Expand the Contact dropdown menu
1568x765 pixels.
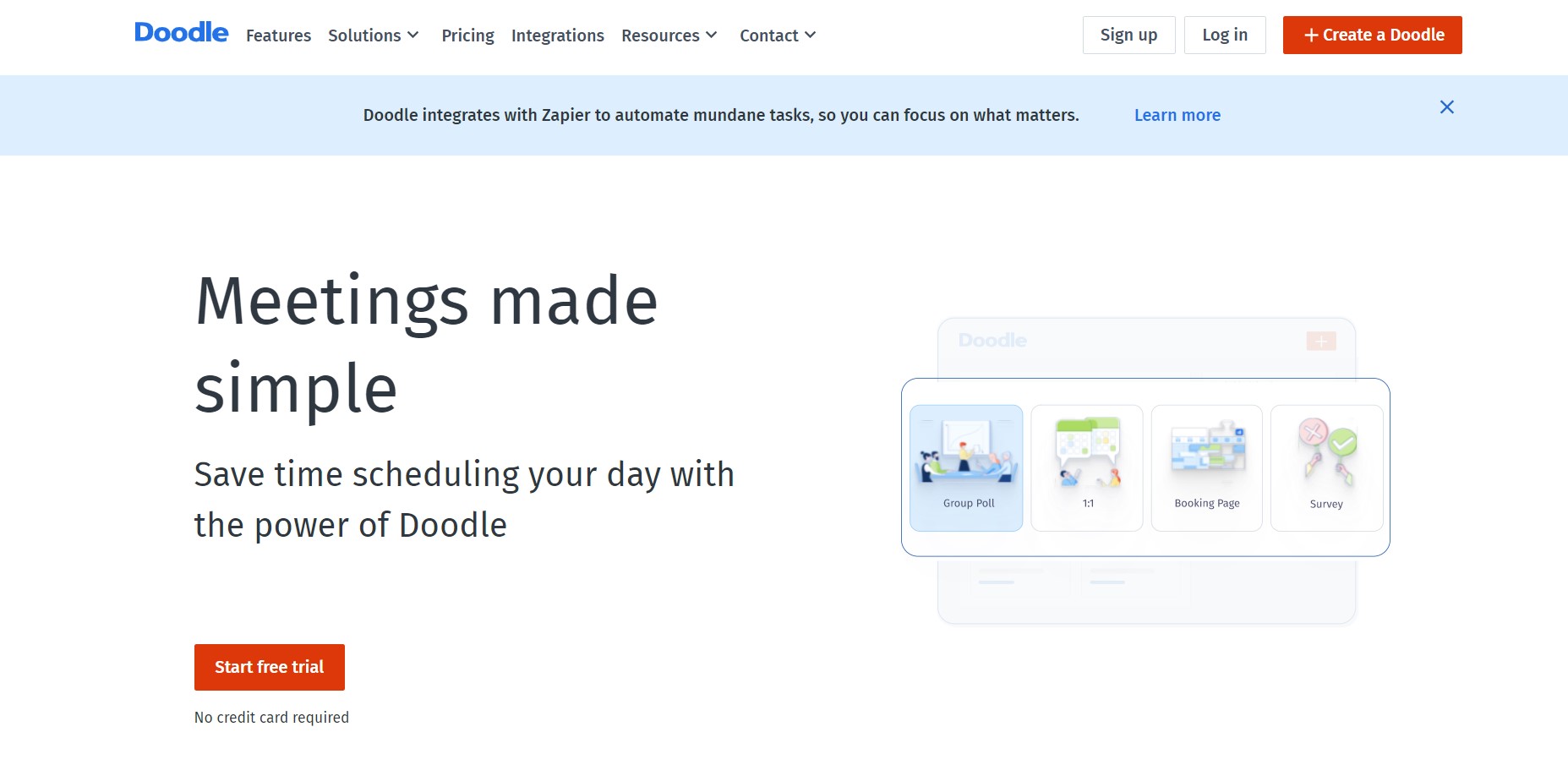pyautogui.click(x=778, y=36)
